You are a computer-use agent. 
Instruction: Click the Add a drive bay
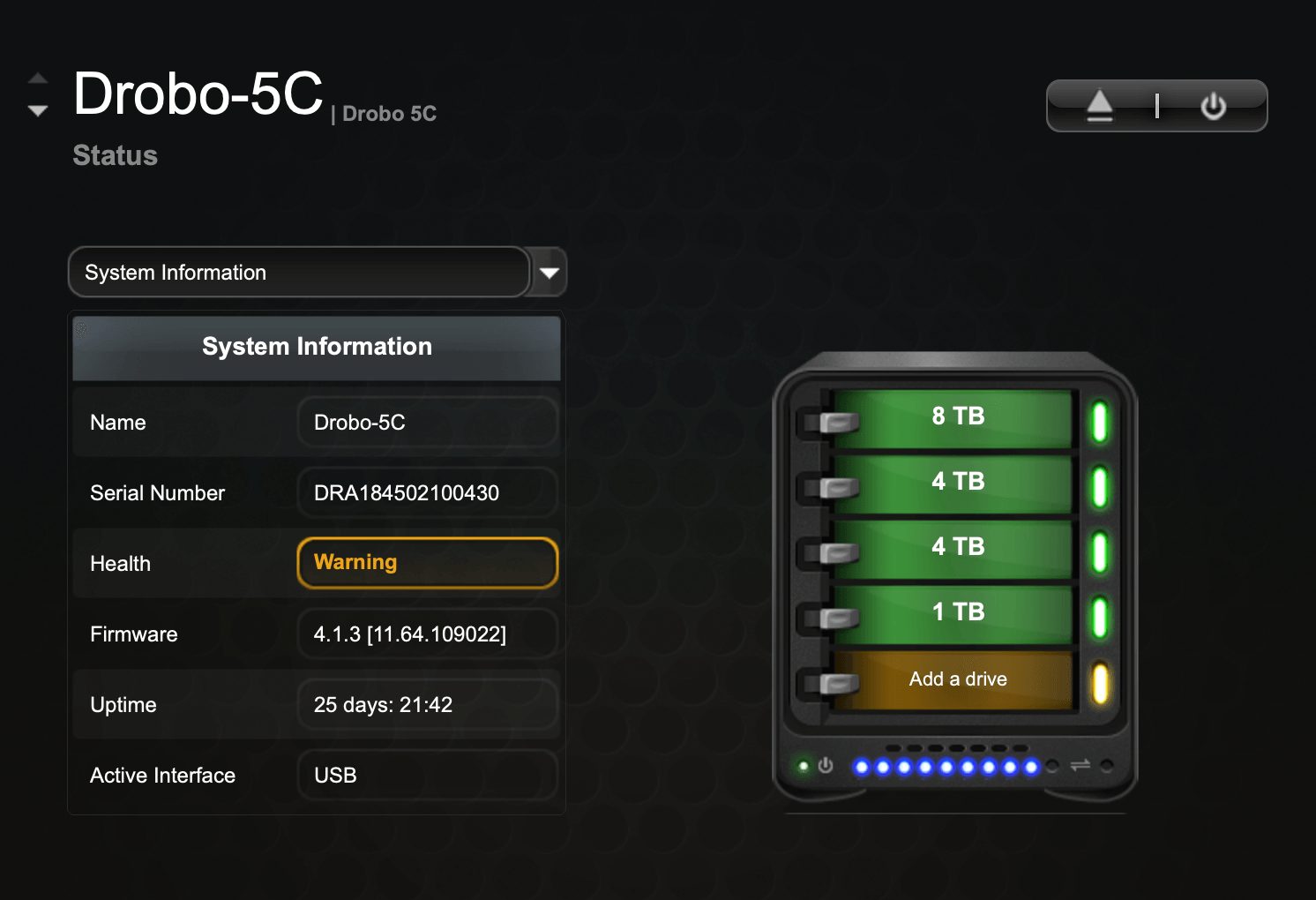(x=957, y=679)
